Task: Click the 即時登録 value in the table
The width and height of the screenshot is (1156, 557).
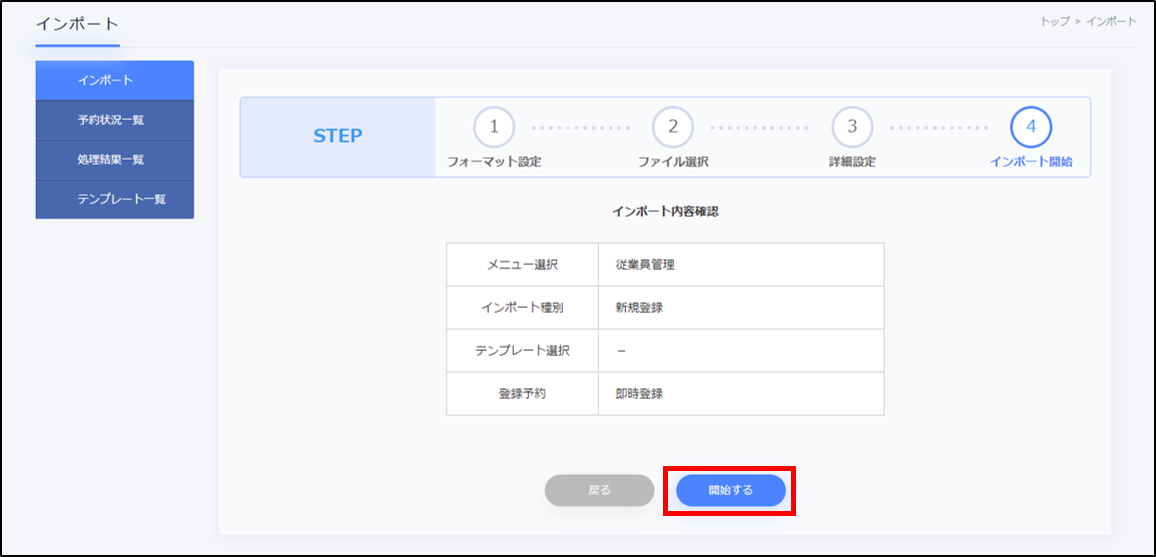Action: pos(639,394)
